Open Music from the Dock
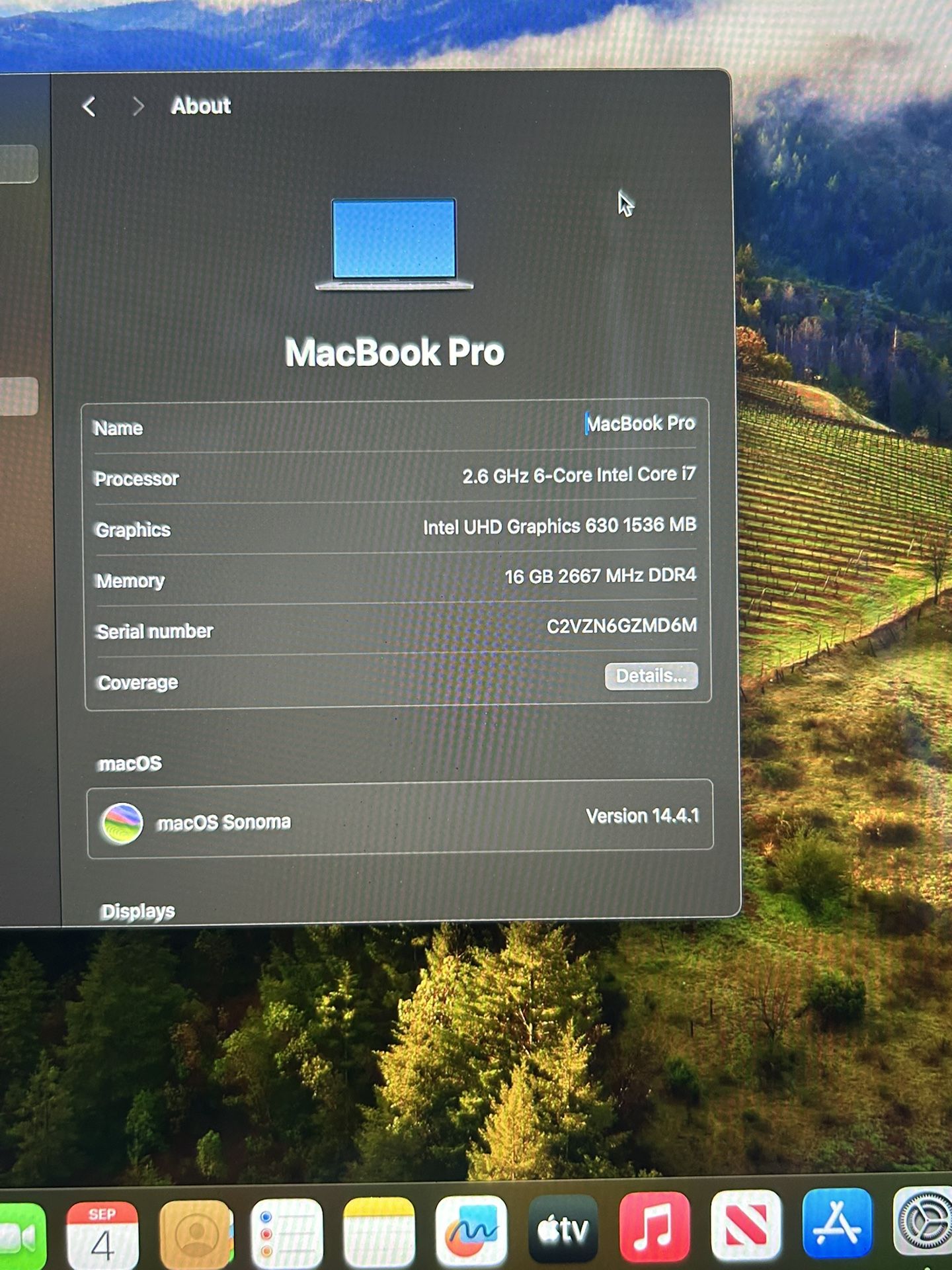952x1270 pixels. coord(654,1226)
